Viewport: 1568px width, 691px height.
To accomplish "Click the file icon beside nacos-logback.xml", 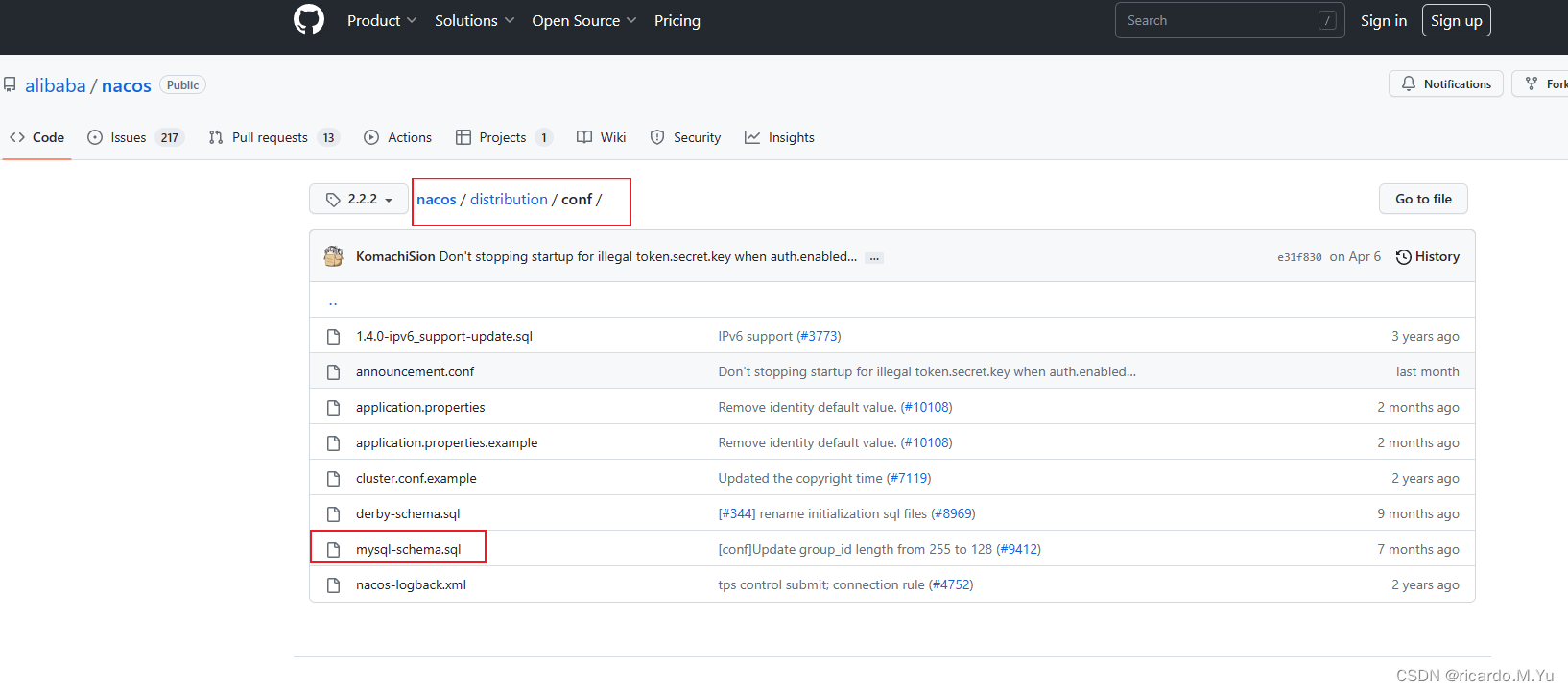I will coord(333,584).
